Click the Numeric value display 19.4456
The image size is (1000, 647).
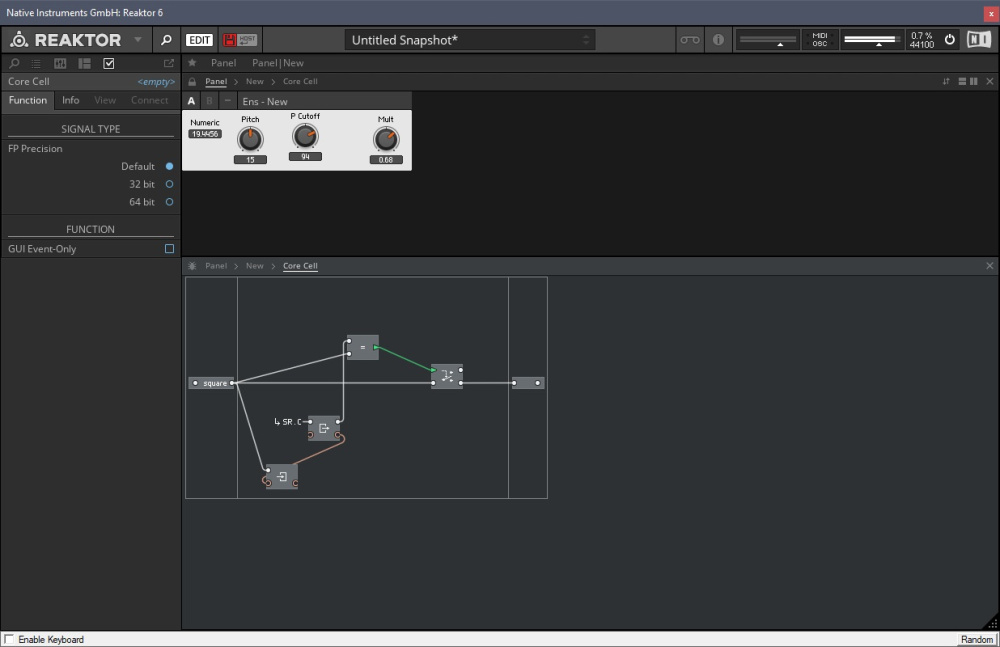pyautogui.click(x=205, y=133)
